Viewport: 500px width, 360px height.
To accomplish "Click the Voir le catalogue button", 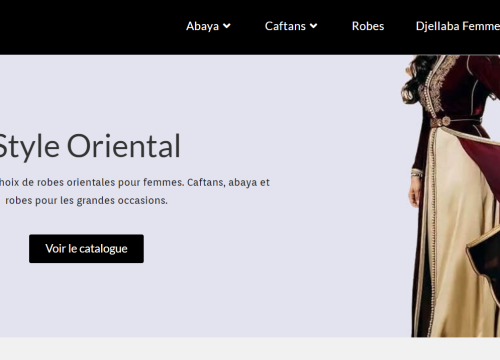I will (86, 249).
